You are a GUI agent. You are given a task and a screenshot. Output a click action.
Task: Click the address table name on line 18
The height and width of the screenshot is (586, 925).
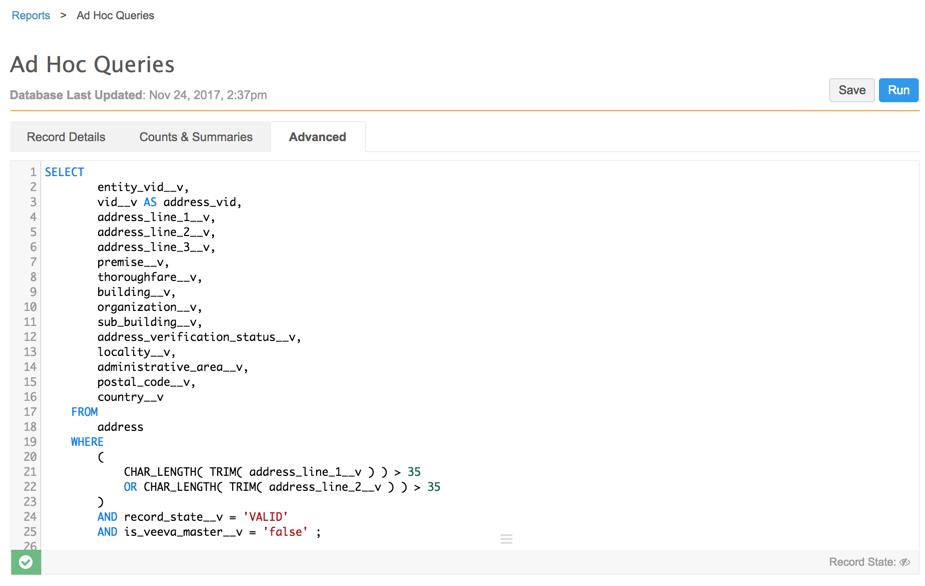pyautogui.click(x=120, y=427)
